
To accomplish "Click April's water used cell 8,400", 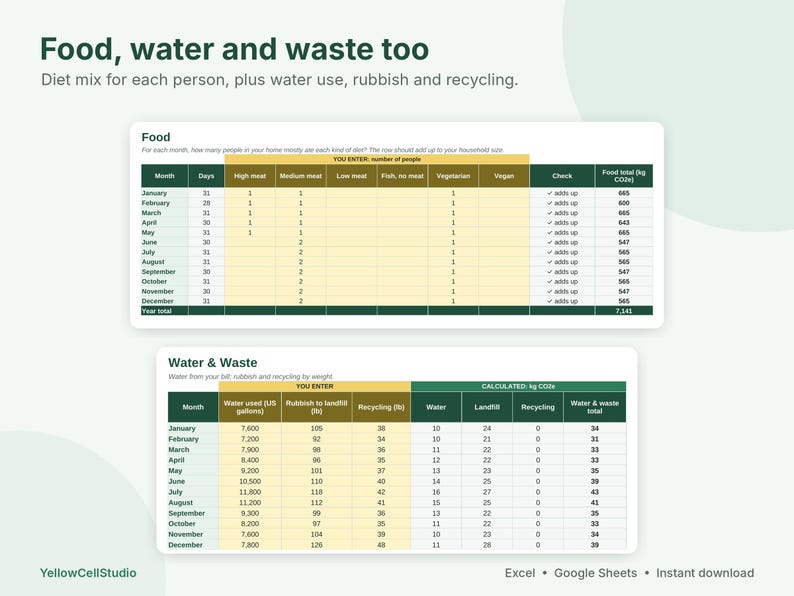I will pyautogui.click(x=250, y=460).
